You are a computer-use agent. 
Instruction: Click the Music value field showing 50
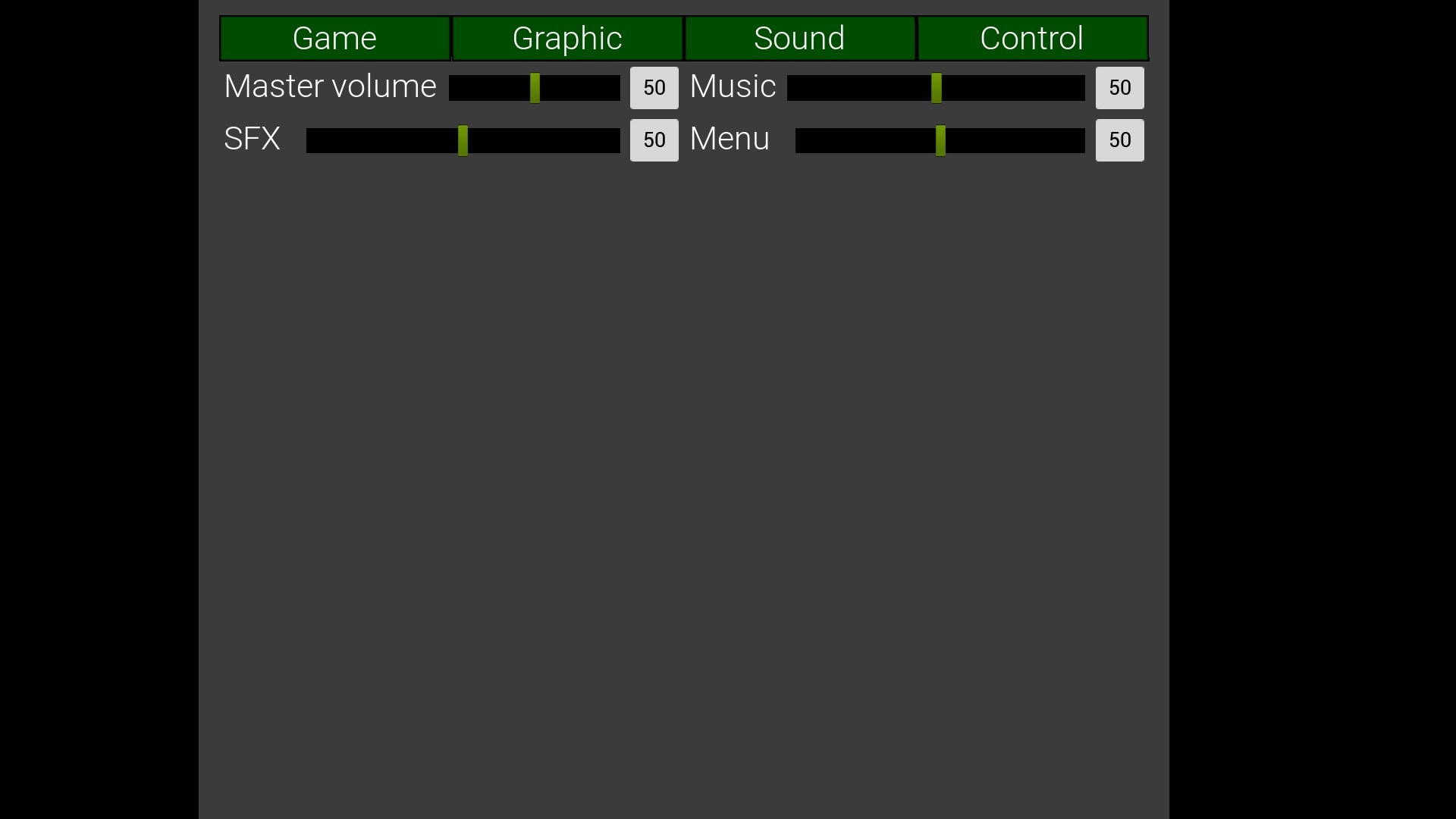(x=1119, y=87)
